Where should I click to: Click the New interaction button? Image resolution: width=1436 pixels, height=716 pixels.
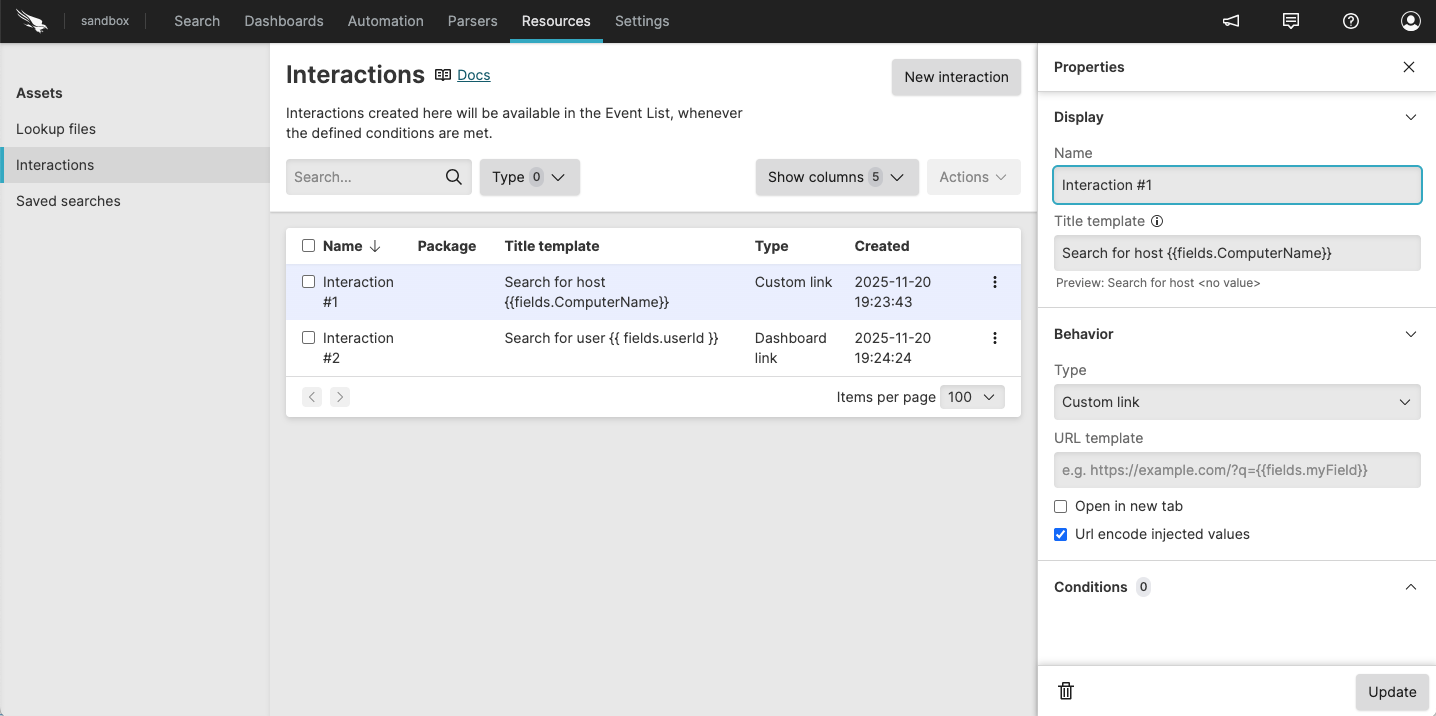click(956, 77)
